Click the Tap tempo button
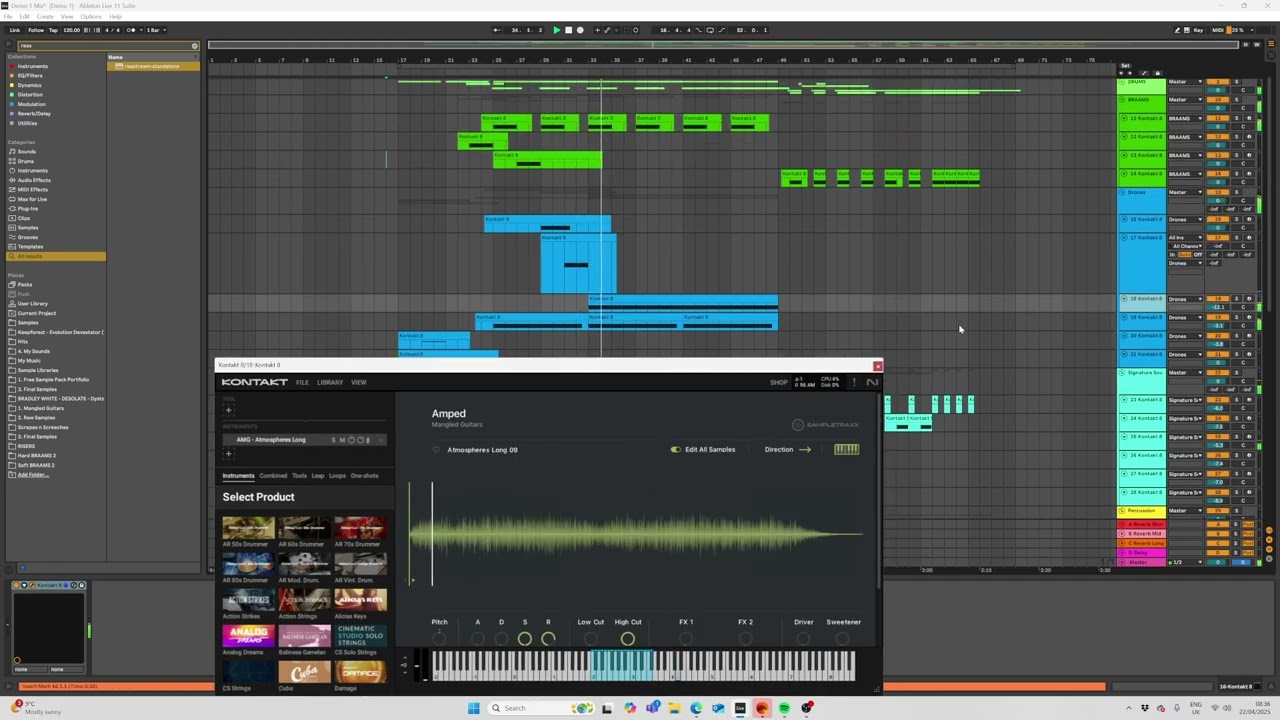1280x720 pixels. [54, 30]
